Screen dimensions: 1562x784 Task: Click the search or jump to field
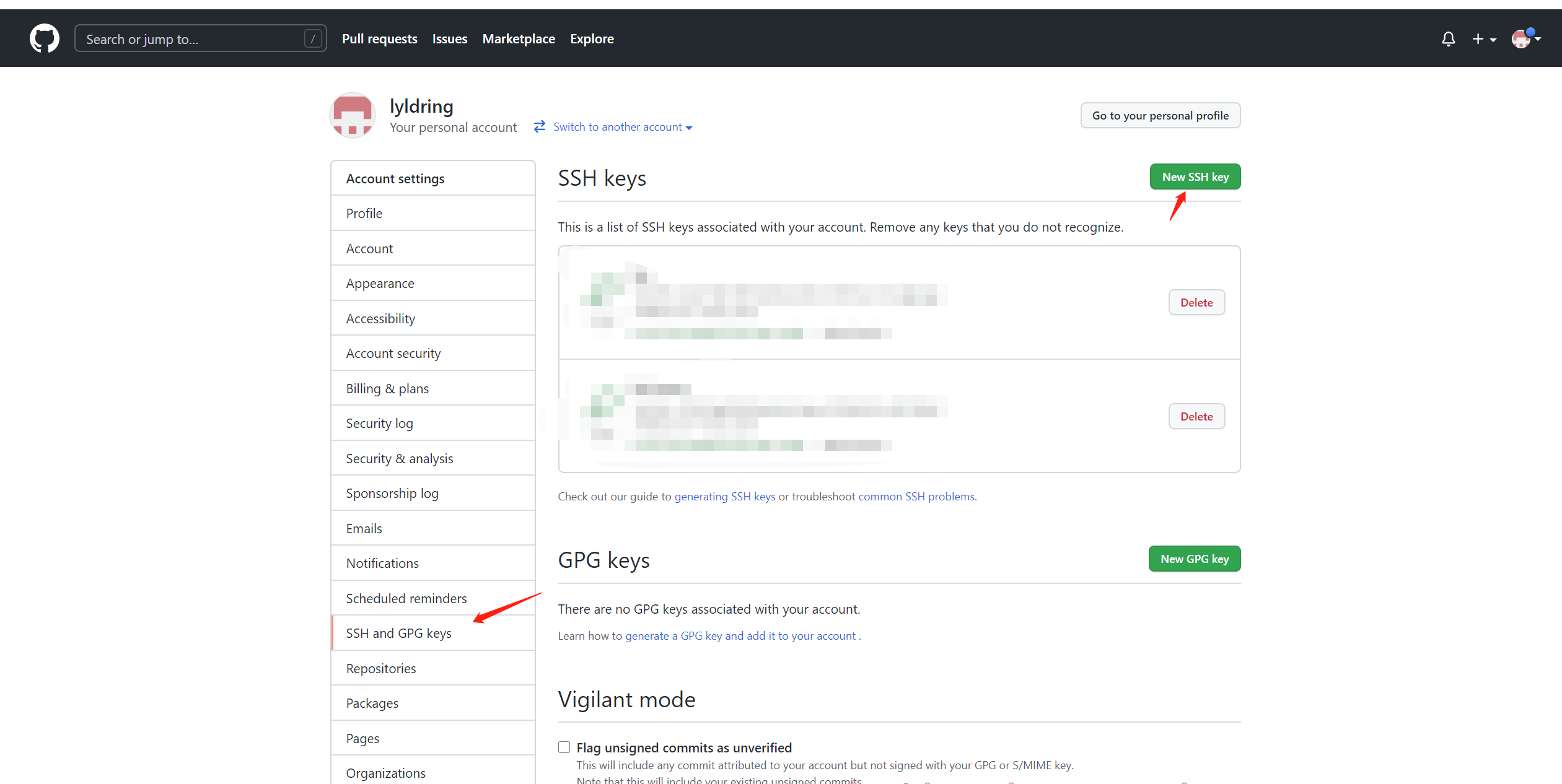click(x=200, y=38)
